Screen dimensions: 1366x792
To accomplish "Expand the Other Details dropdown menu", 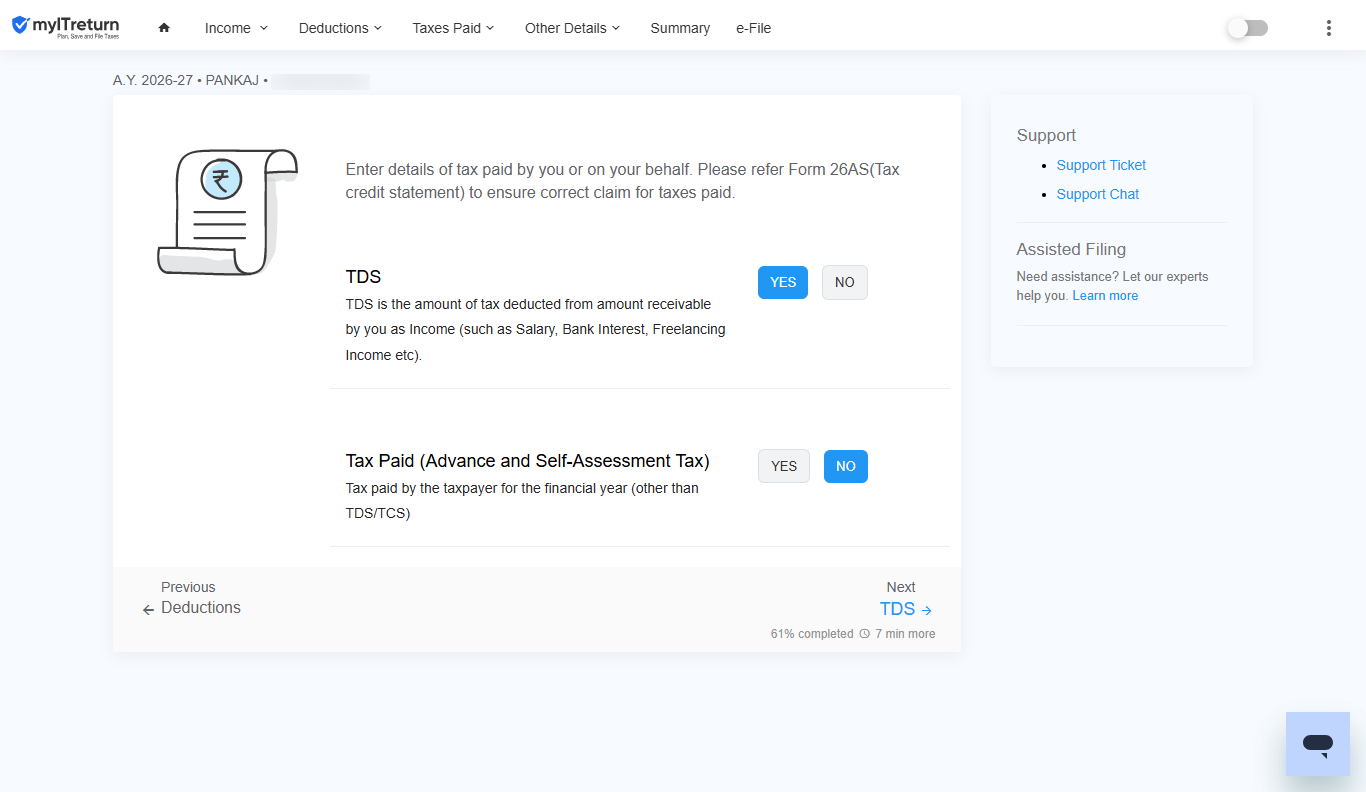I will [x=573, y=28].
